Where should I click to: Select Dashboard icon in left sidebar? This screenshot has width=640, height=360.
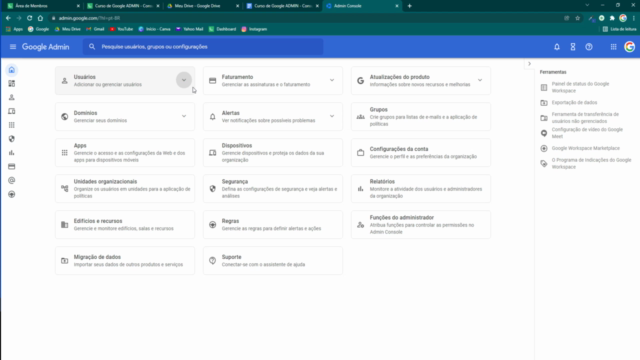pyautogui.click(x=11, y=84)
